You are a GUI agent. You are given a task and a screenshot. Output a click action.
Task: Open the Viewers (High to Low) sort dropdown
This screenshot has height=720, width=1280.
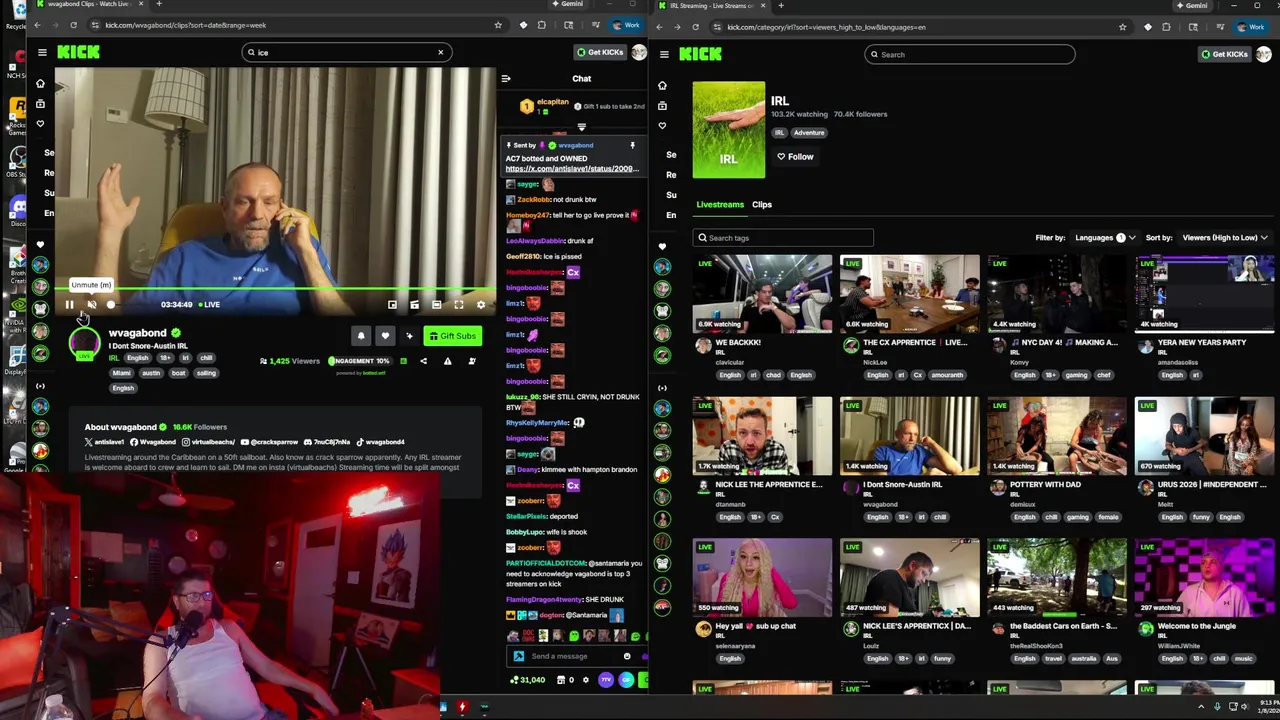(1224, 238)
